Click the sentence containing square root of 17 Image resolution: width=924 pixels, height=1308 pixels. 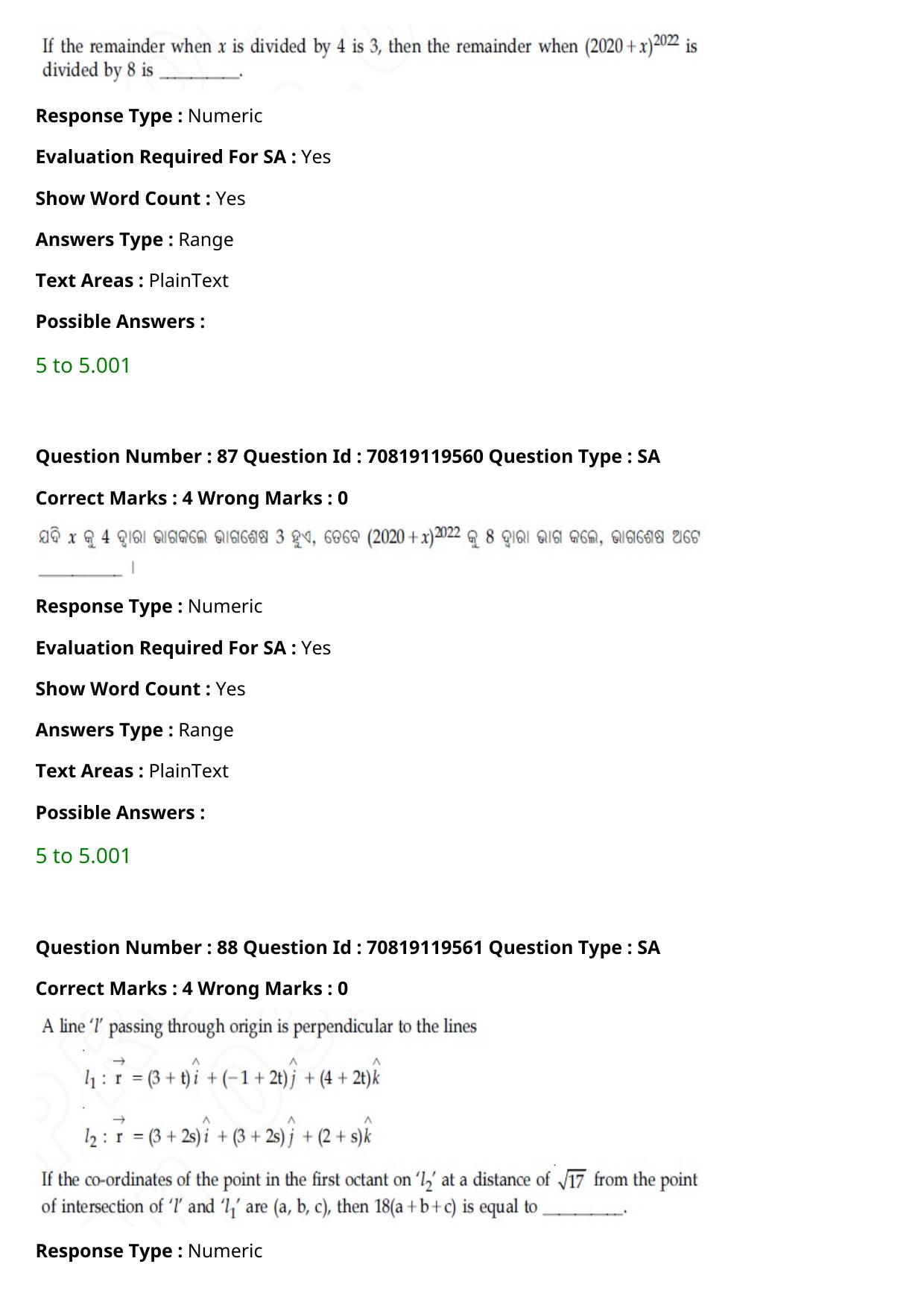(370, 1193)
